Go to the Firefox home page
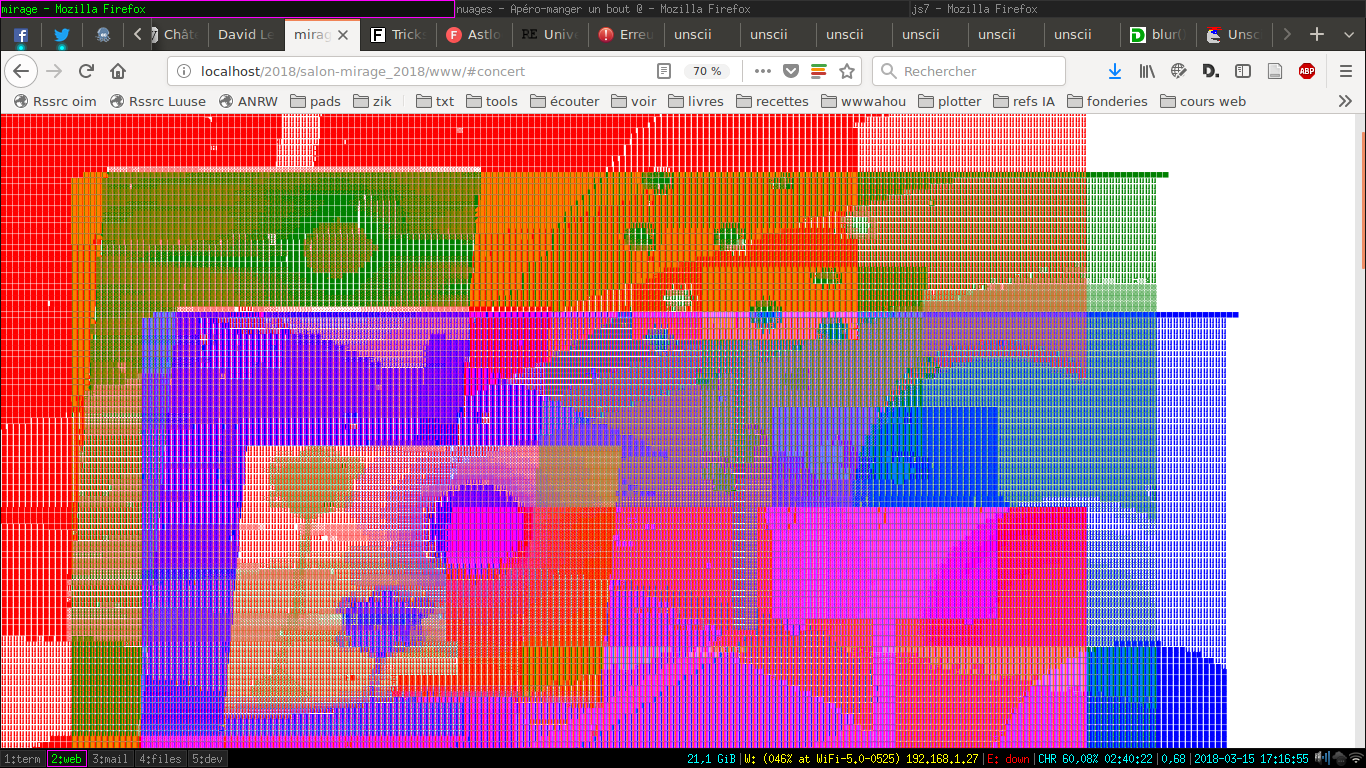 coord(118,71)
